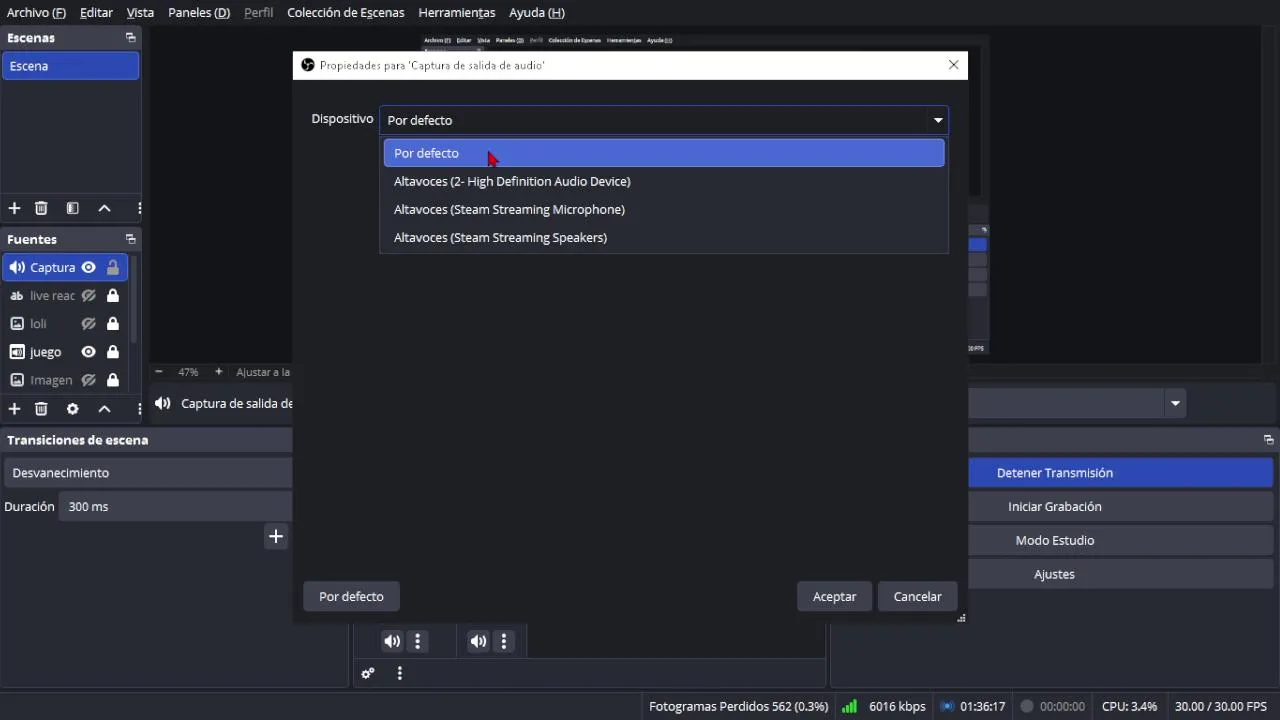The width and height of the screenshot is (1280, 720).
Task: Show the live reac source
Action: coord(88,295)
